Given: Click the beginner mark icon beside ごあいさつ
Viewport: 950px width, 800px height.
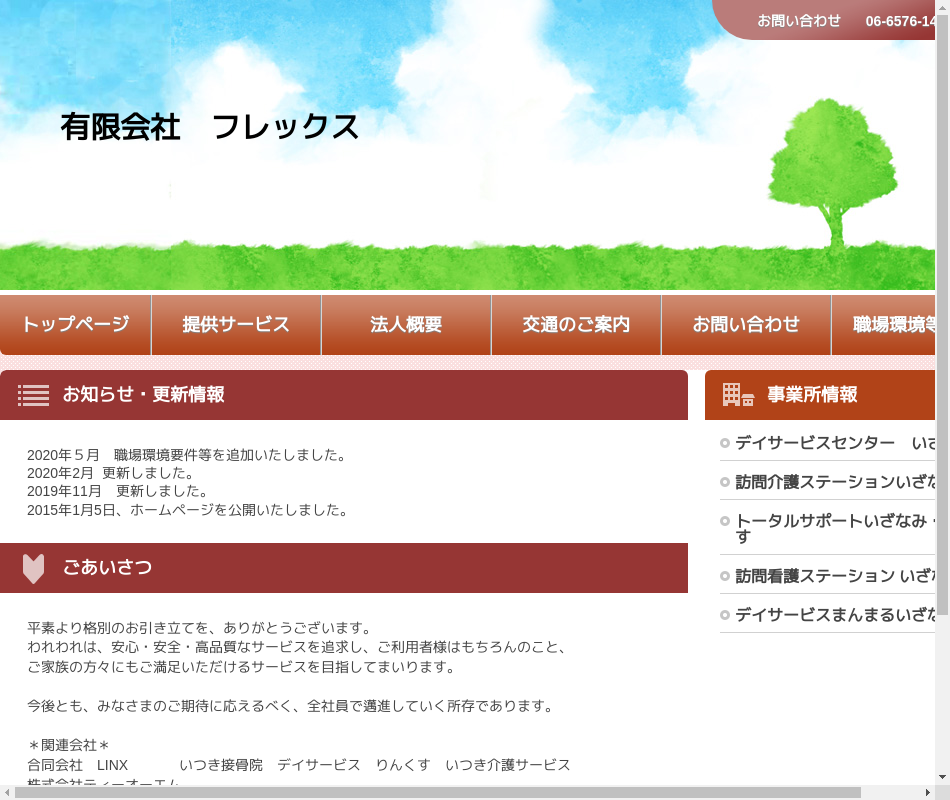Looking at the screenshot, I should pos(33,568).
